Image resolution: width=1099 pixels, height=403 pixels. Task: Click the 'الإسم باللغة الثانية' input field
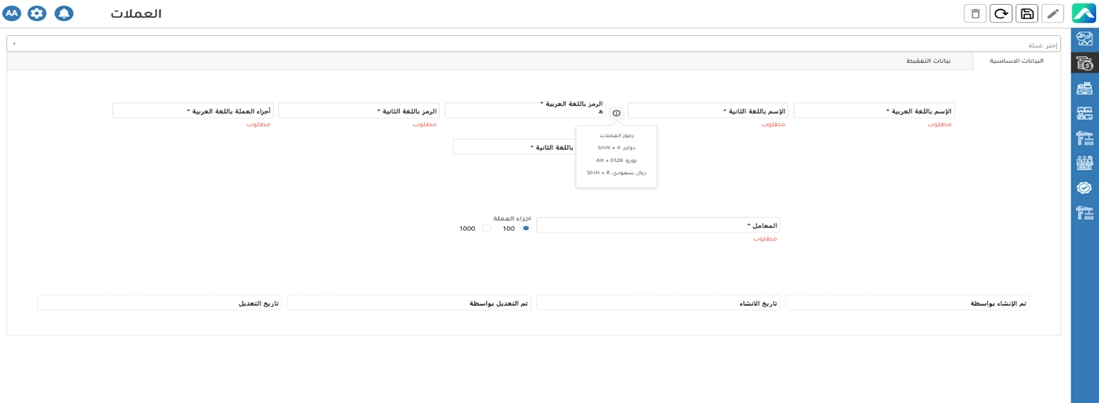pyautogui.click(x=706, y=111)
